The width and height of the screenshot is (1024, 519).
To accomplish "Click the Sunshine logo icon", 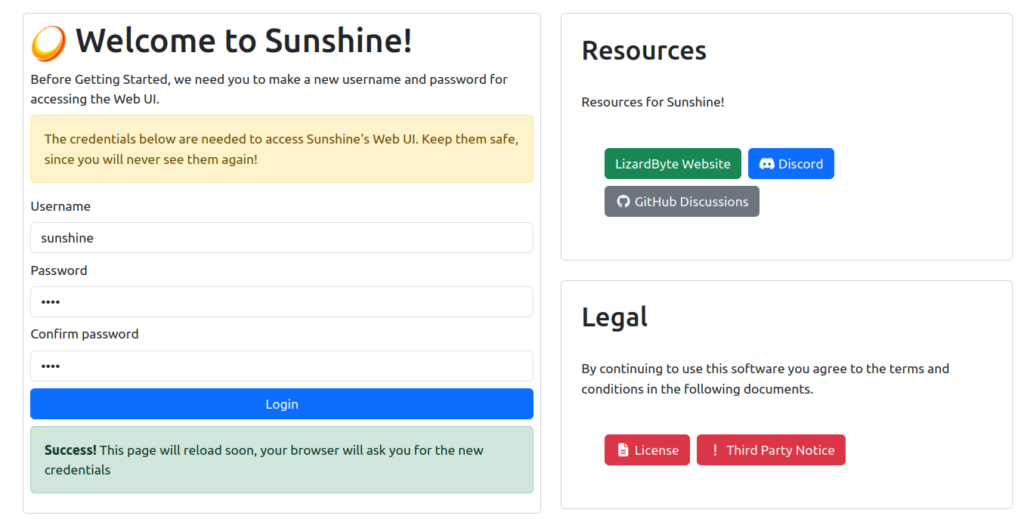I will point(48,43).
